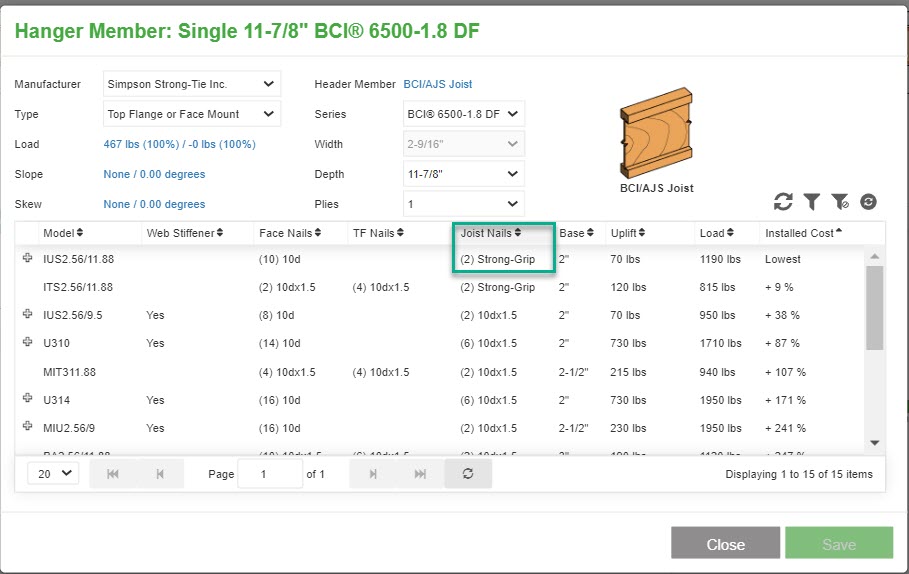Sort by Load column header
The image size is (909, 574).
(717, 233)
